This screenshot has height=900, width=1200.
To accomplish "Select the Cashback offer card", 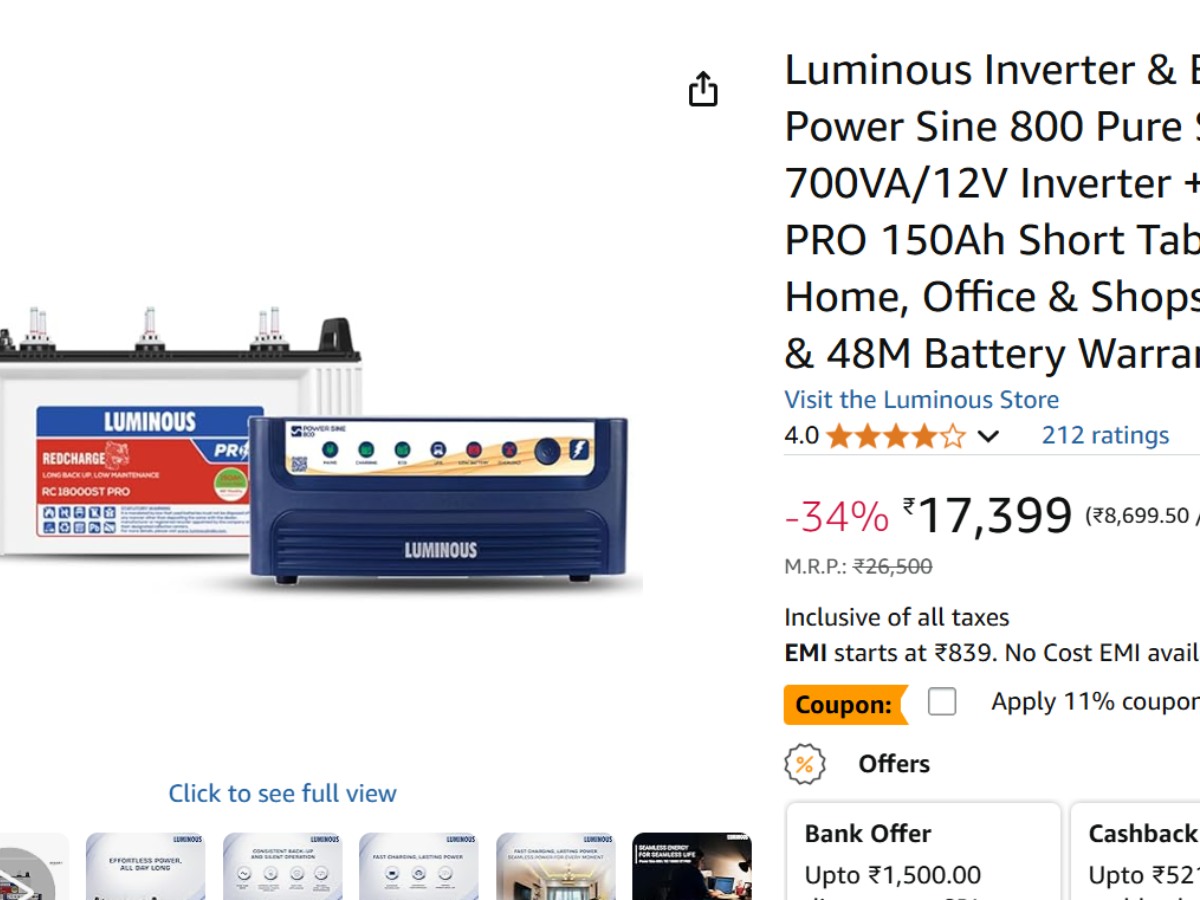I will pos(1135,851).
